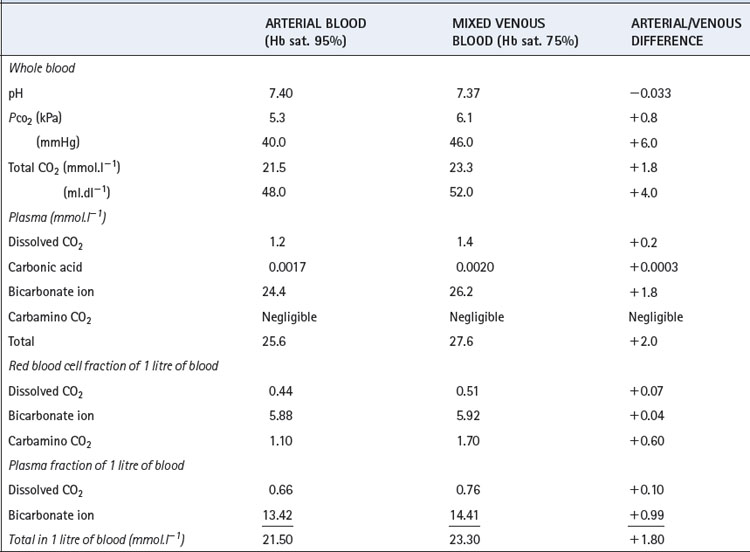The width and height of the screenshot is (750, 552).
Task: Click the "Red blood cell fraction" section heading
Action: tap(112, 366)
